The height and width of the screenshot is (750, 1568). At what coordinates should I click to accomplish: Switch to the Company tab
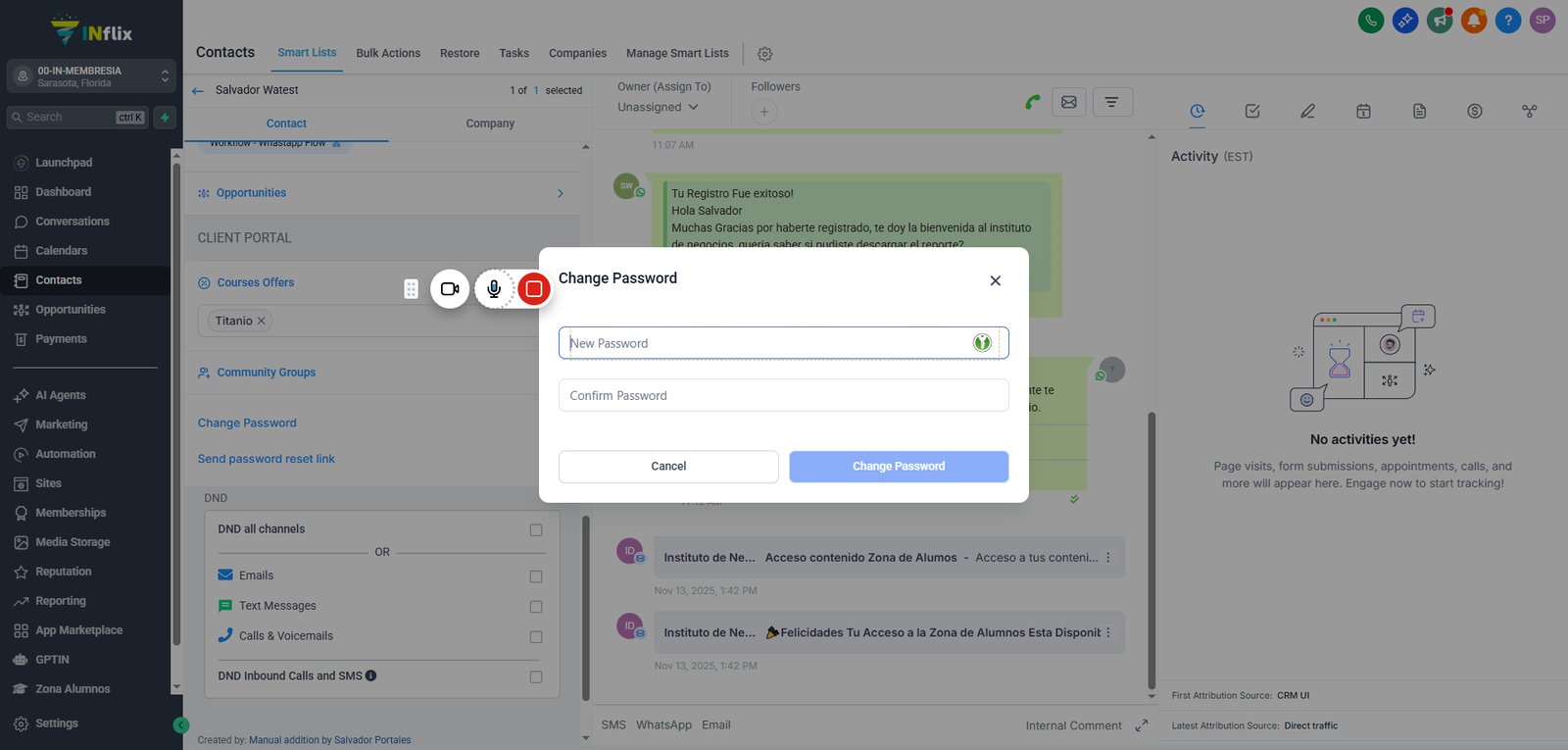[x=490, y=124]
